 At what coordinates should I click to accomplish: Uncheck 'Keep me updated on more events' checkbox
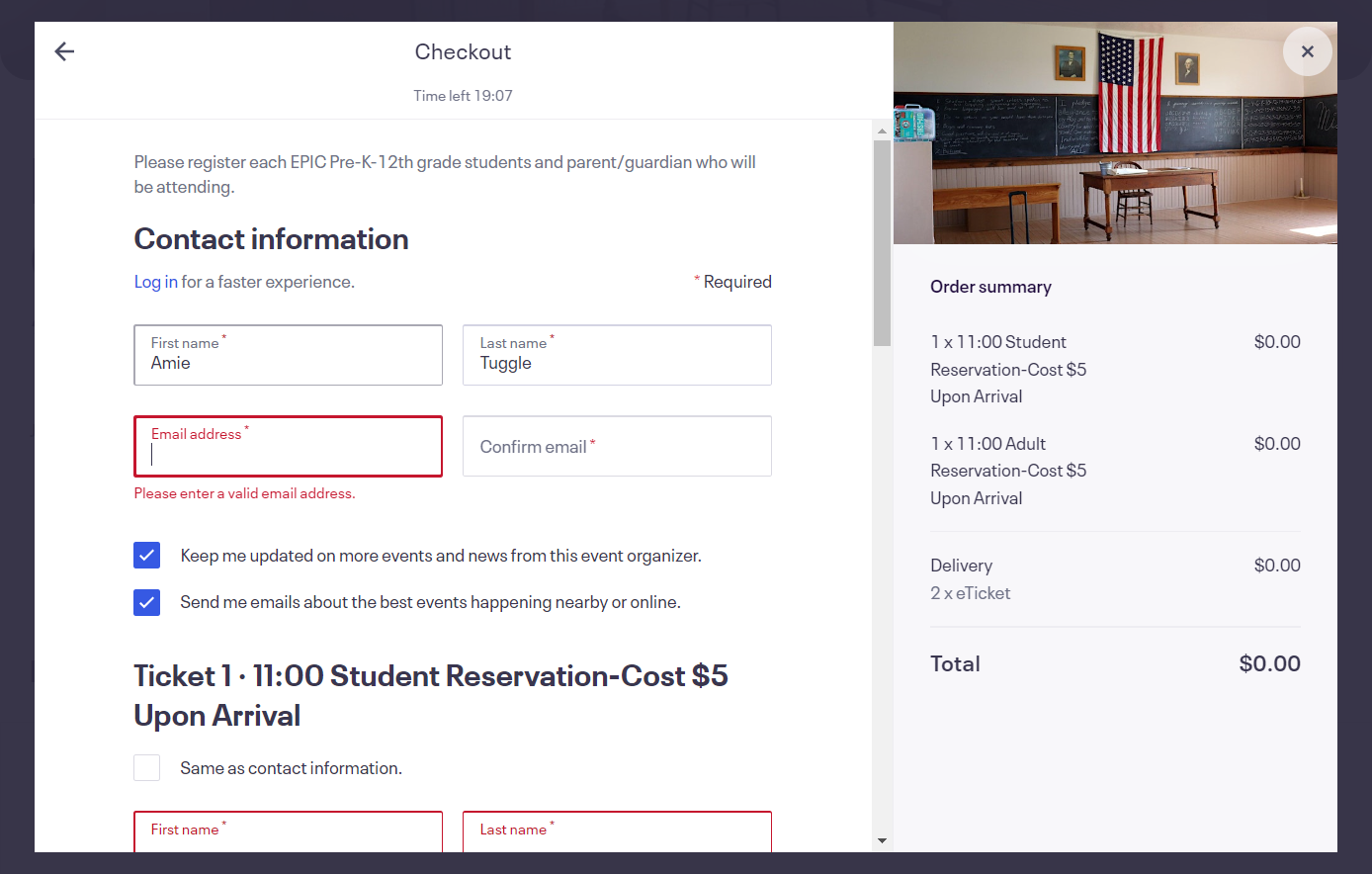click(147, 556)
